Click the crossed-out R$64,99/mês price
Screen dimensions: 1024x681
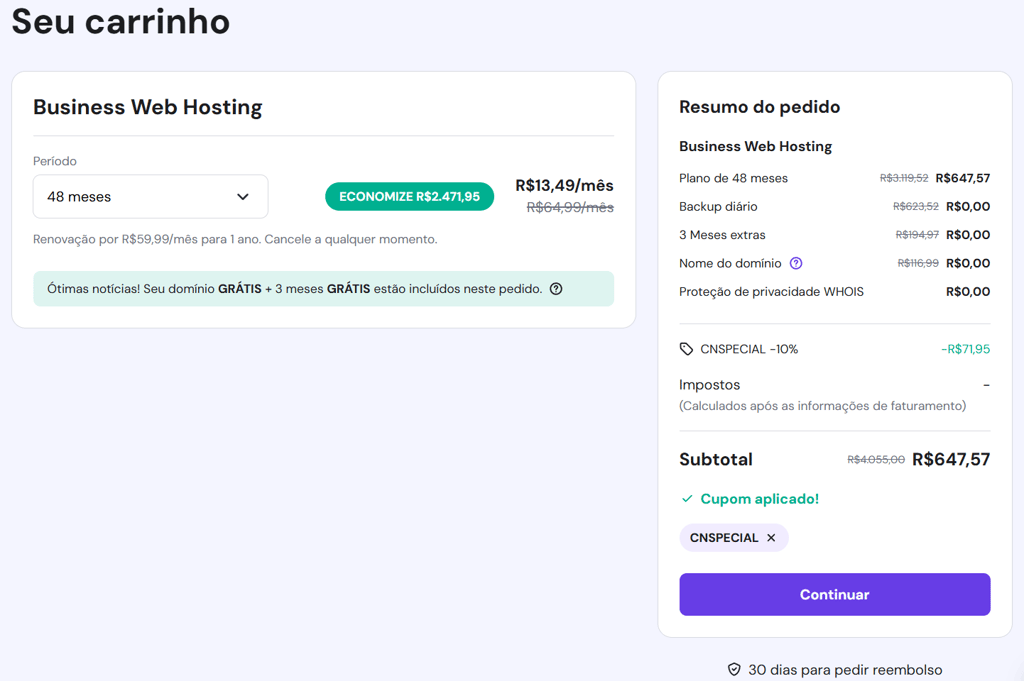(x=570, y=208)
